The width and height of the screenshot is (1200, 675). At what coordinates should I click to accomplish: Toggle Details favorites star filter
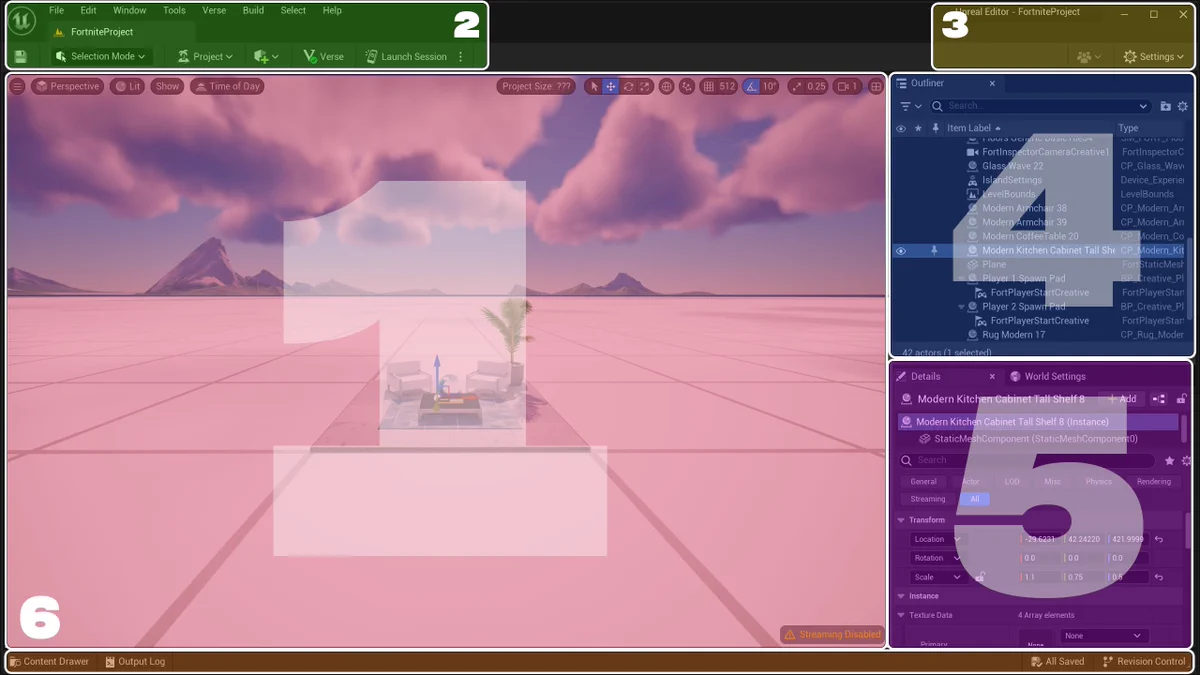(x=1169, y=461)
